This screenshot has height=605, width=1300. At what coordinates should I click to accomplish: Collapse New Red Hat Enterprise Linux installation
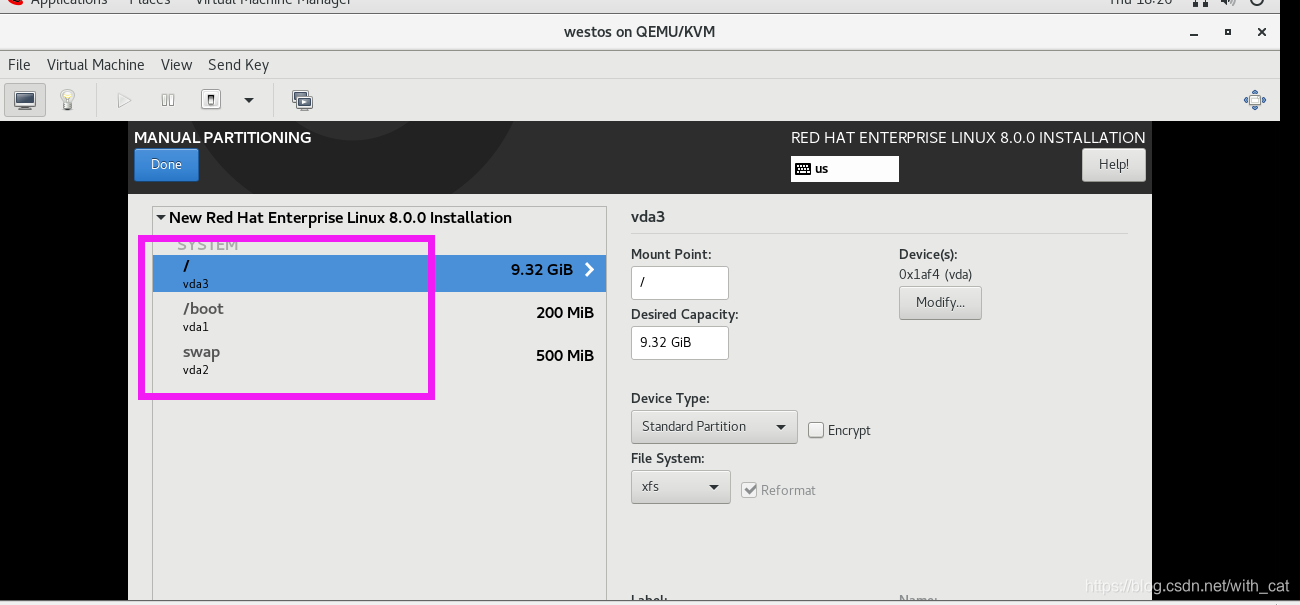click(160, 218)
